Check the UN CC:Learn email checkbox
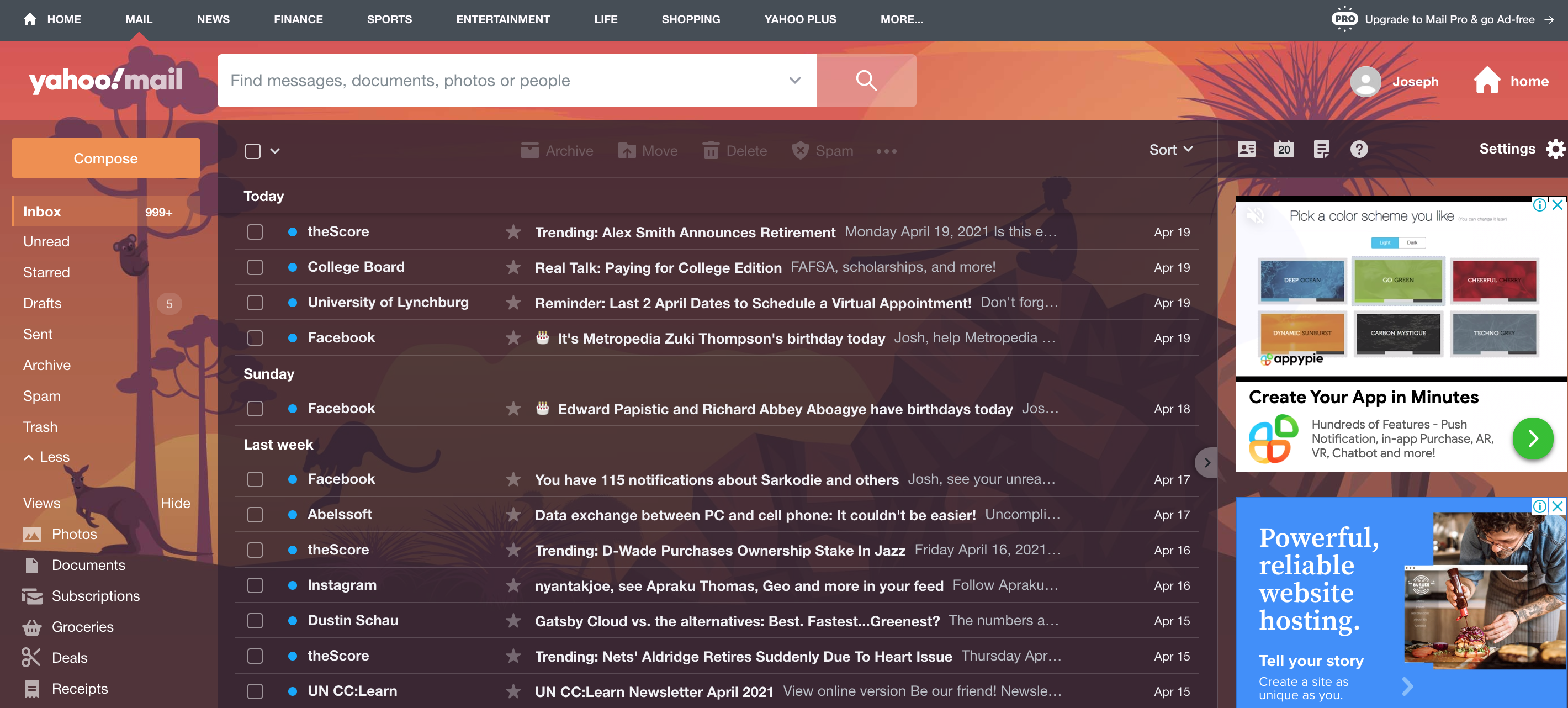The height and width of the screenshot is (708, 1568). (x=255, y=691)
